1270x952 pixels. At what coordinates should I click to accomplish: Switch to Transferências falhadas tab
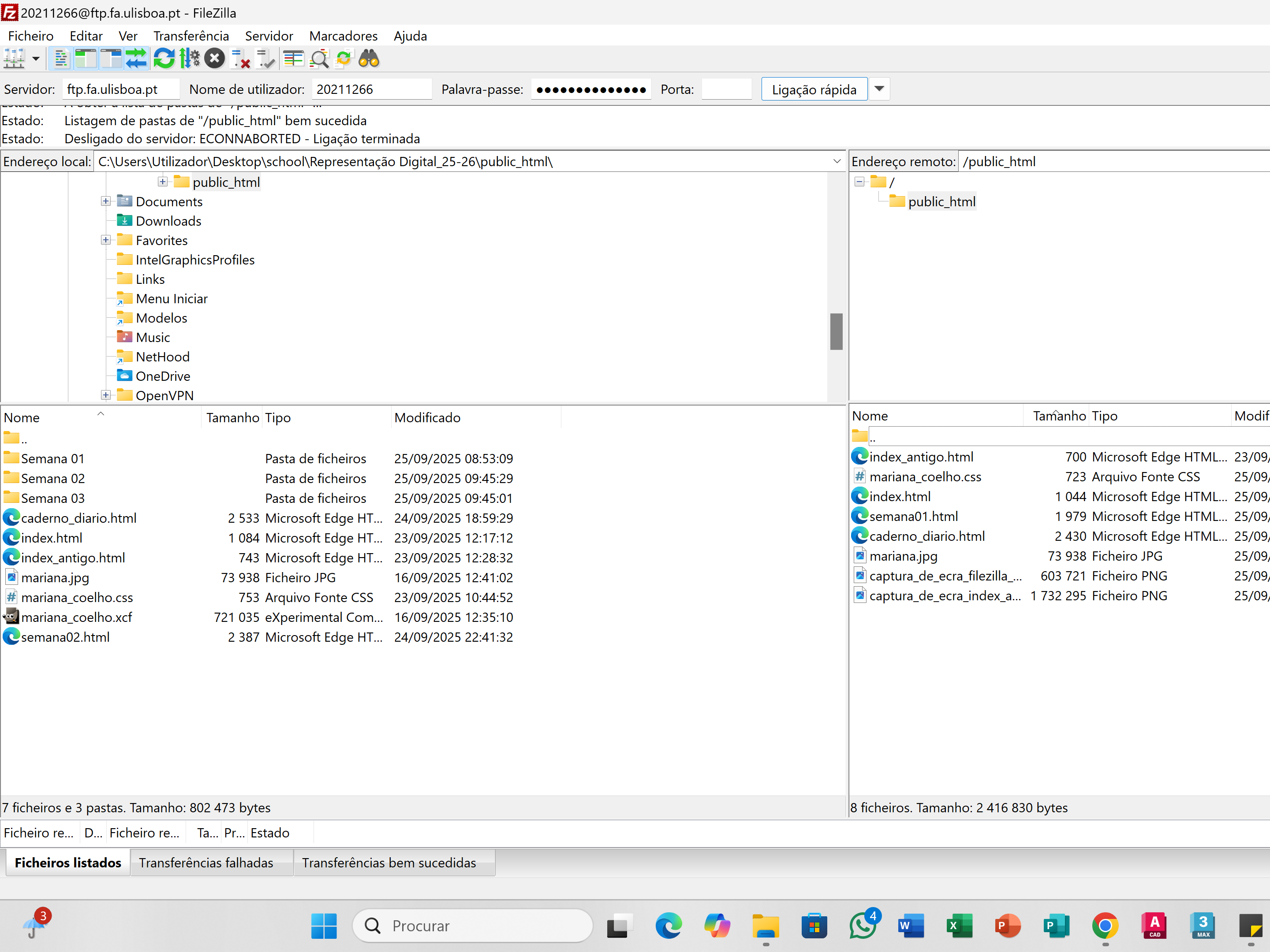tap(206, 863)
